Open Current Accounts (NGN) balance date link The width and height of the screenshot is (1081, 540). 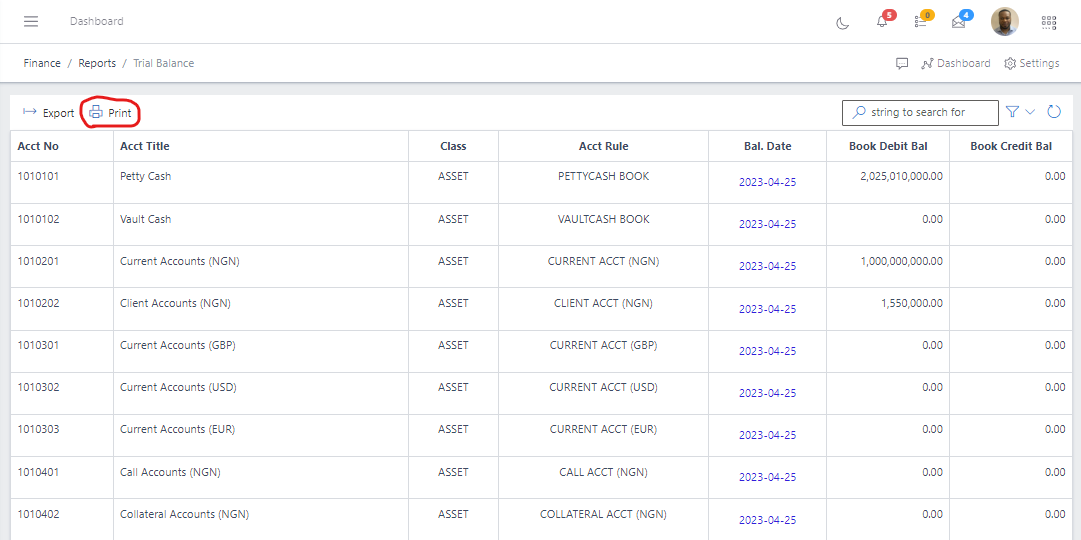tap(767, 266)
